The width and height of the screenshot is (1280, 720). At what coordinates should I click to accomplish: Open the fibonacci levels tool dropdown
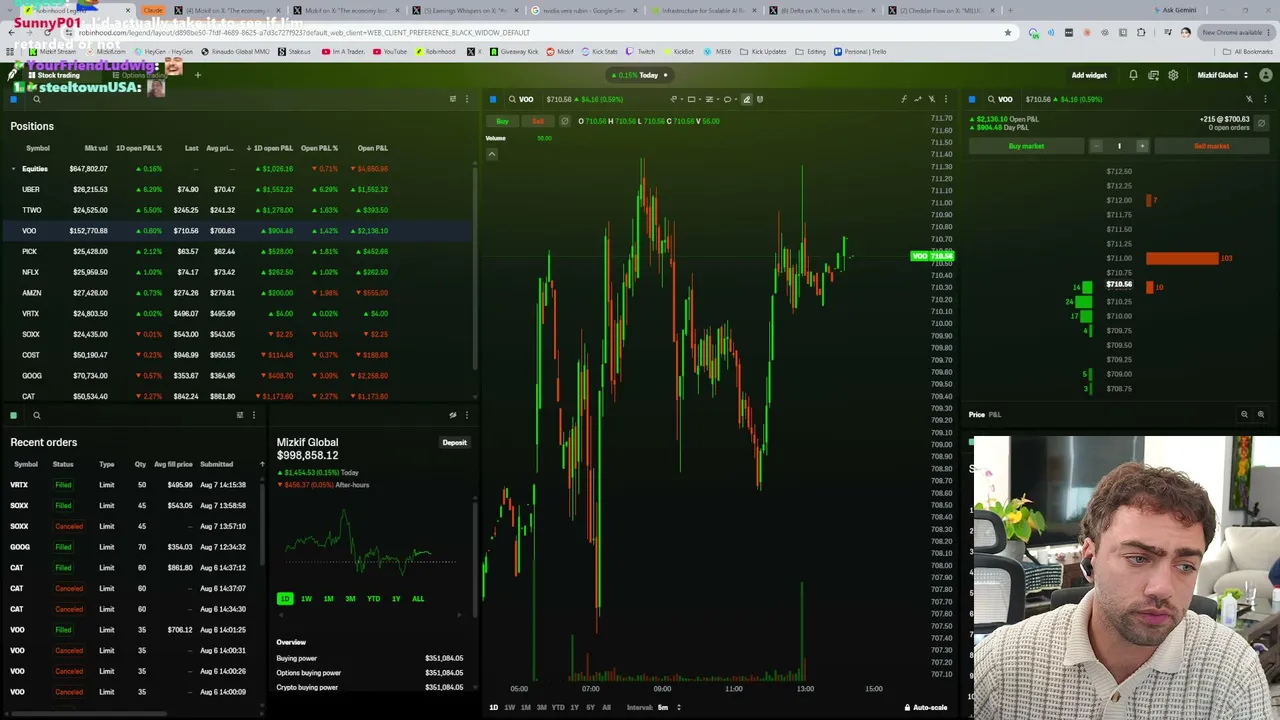711,99
